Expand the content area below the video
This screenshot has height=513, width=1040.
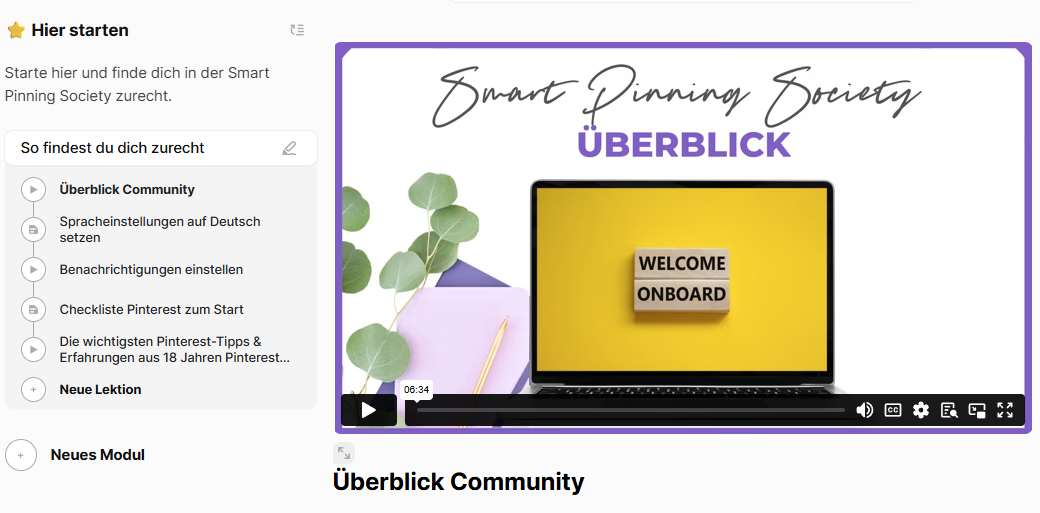(x=344, y=453)
